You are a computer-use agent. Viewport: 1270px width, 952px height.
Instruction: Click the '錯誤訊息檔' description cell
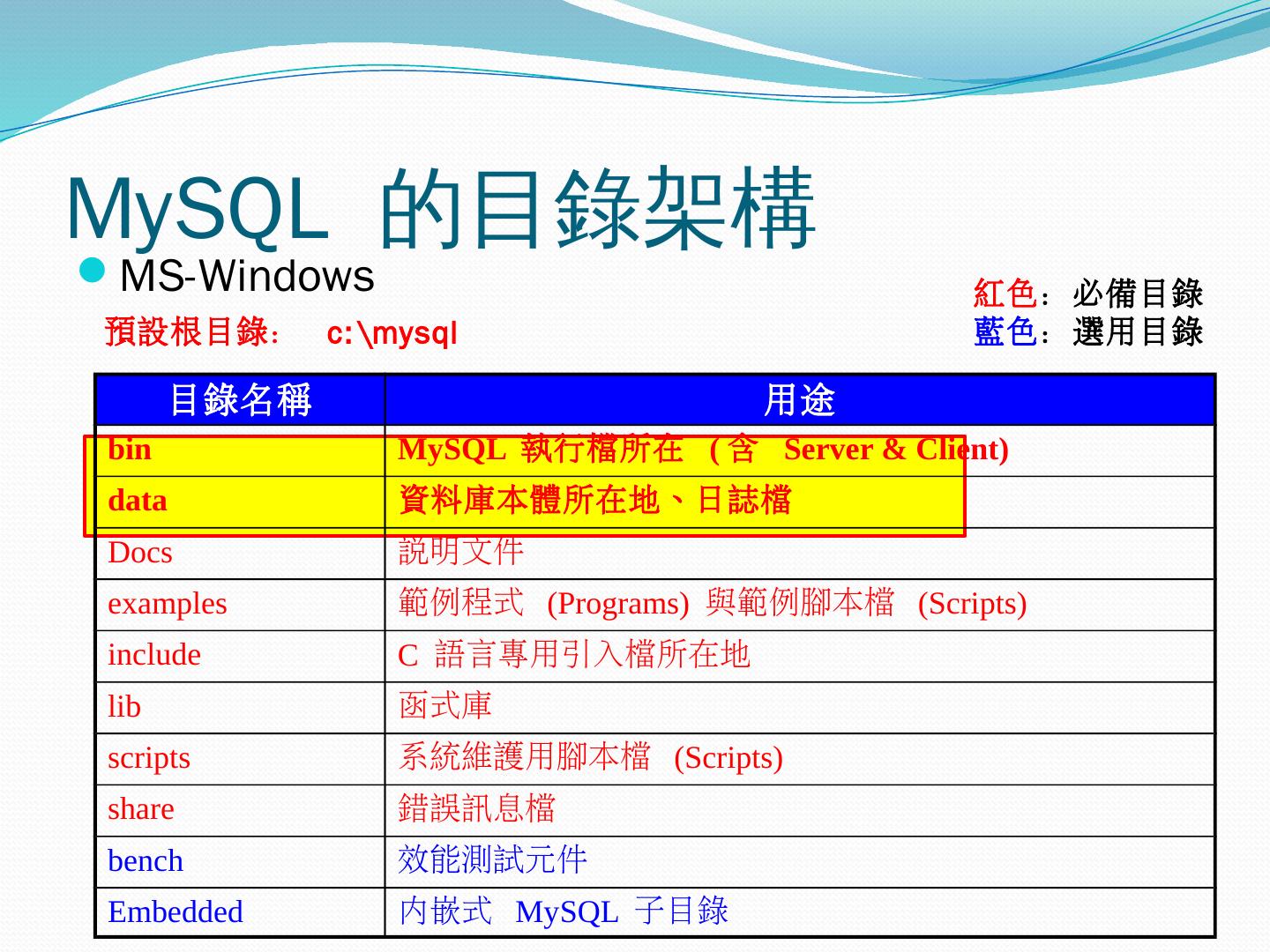[800, 810]
